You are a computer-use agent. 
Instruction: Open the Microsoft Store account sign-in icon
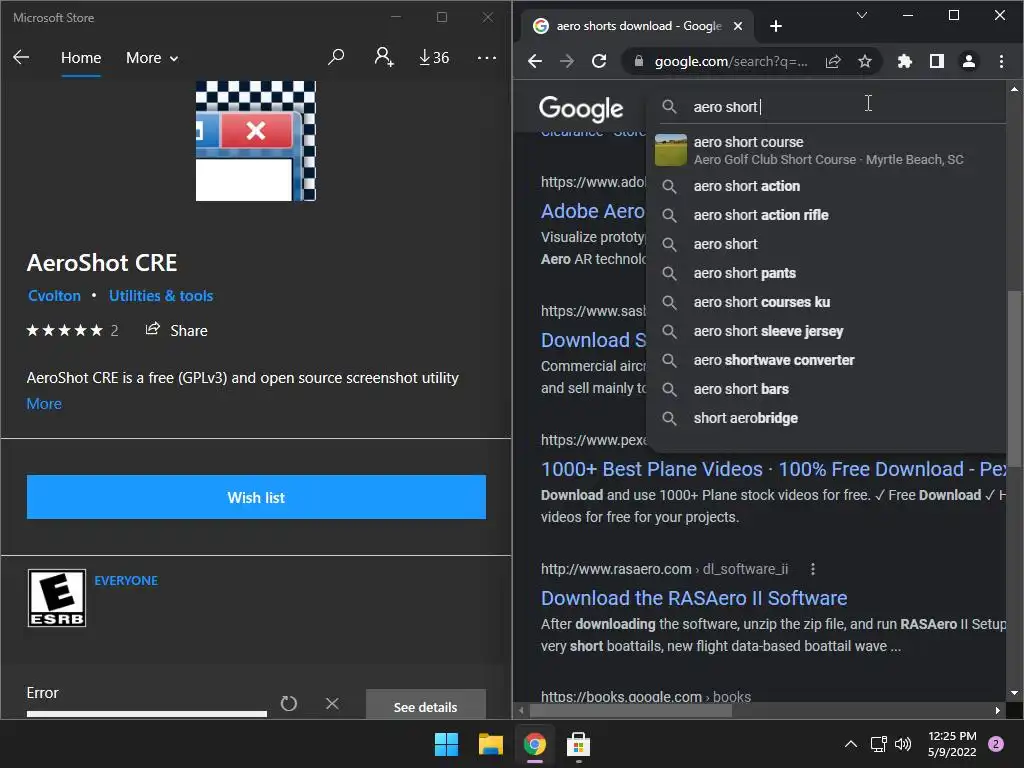coord(384,57)
